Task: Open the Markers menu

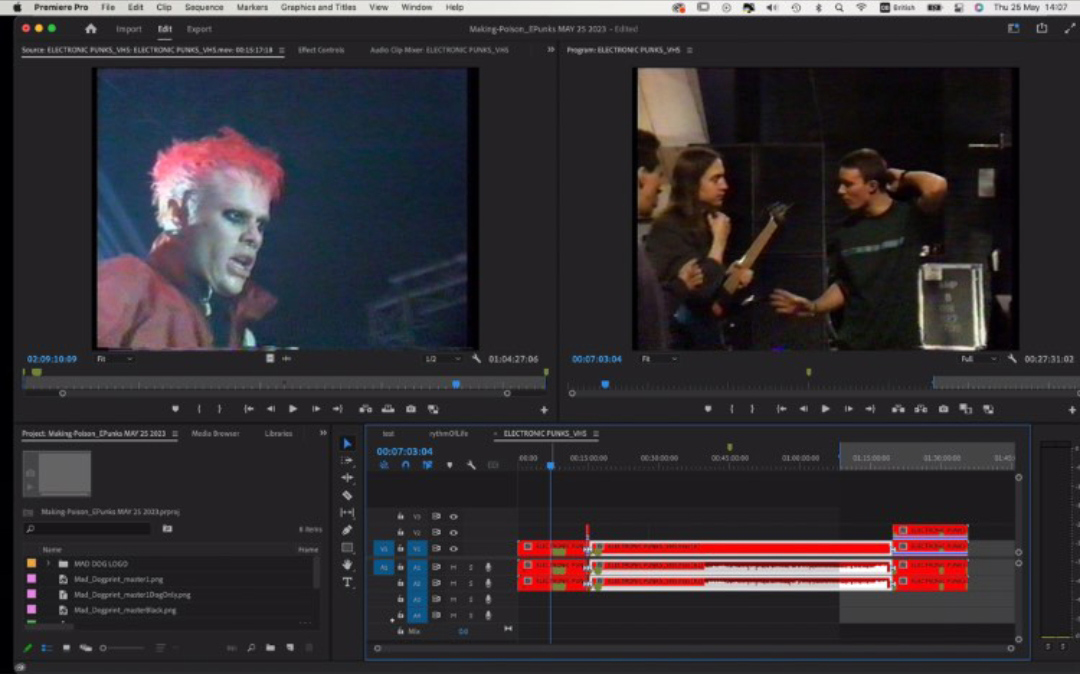Action: point(252,8)
